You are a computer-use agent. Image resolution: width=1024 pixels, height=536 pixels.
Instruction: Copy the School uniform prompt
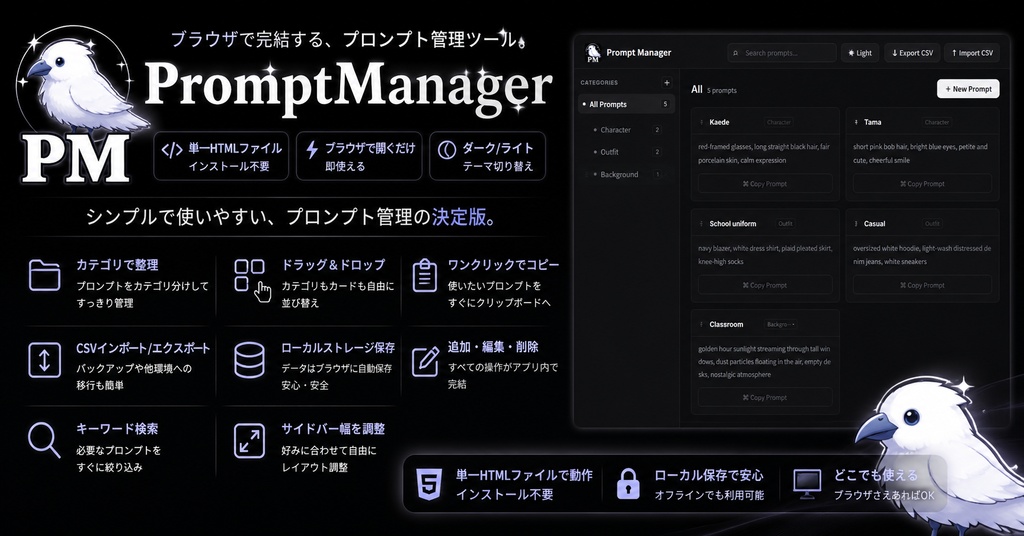point(765,285)
